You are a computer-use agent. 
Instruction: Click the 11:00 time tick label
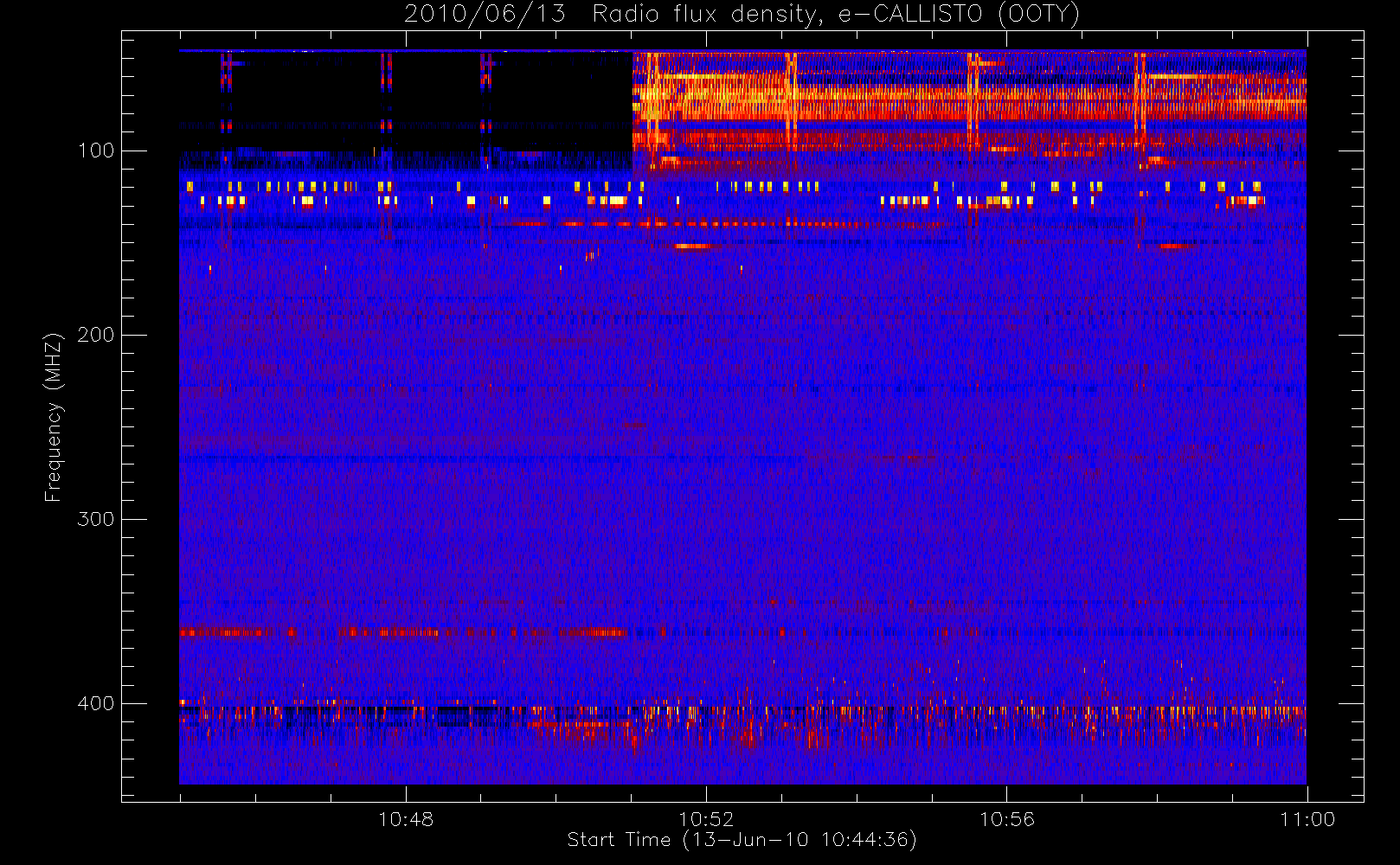click(x=1307, y=819)
